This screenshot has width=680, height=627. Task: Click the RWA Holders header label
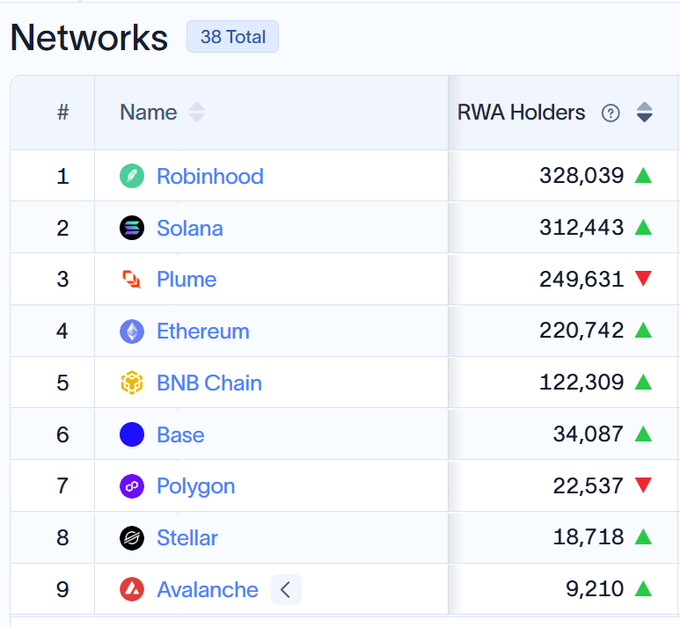pyautogui.click(x=521, y=112)
